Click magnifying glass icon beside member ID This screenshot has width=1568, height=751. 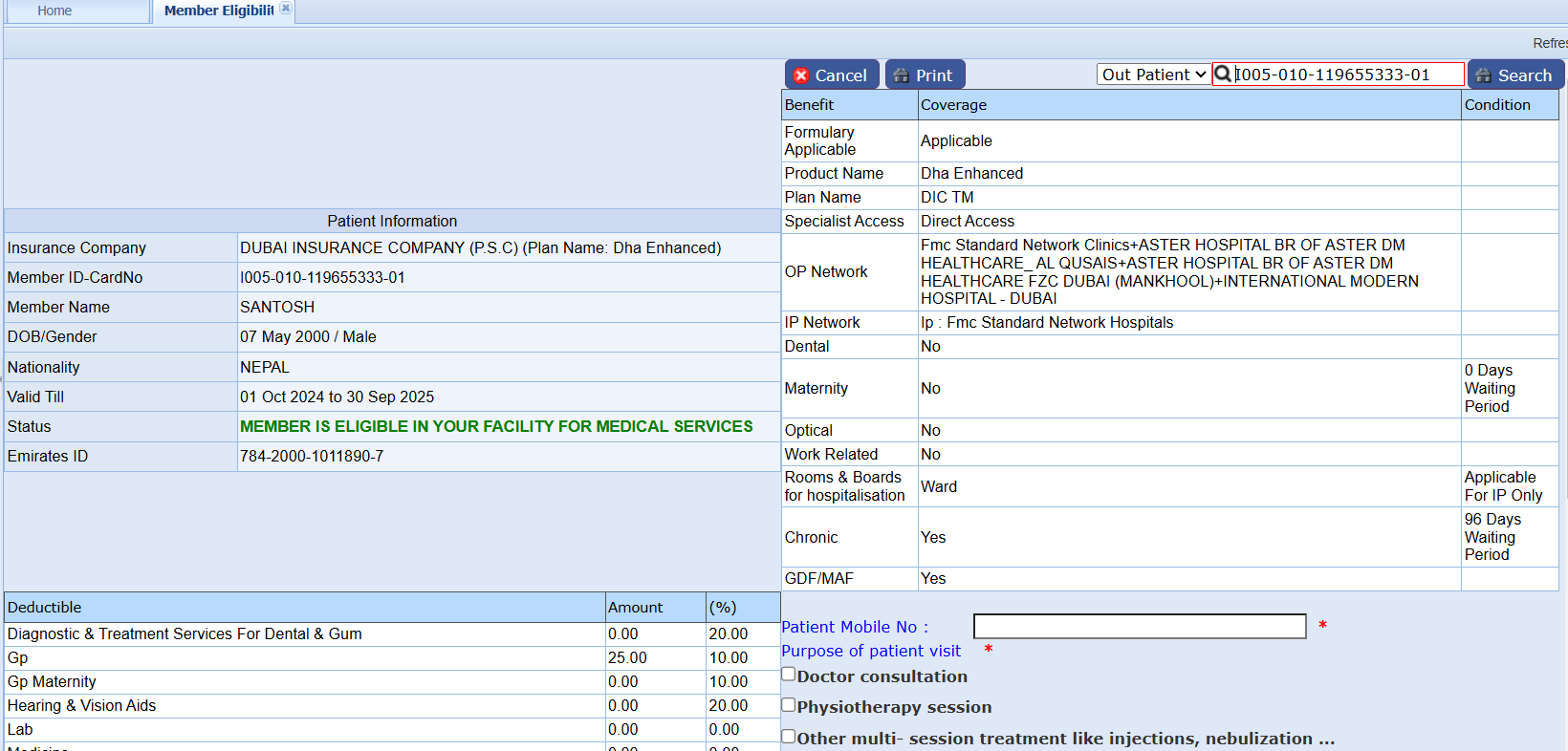click(x=1223, y=75)
